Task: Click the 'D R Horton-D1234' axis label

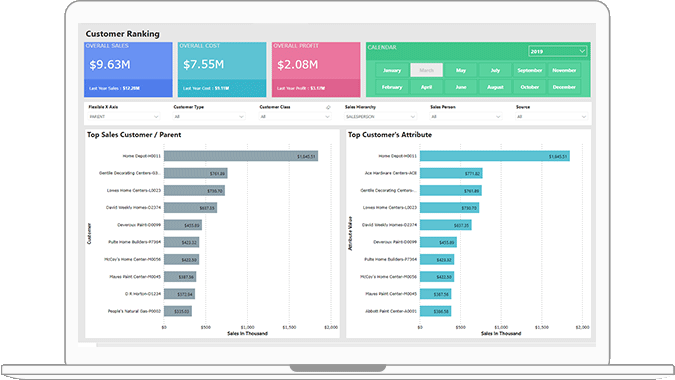Action: pyautogui.click(x=143, y=294)
